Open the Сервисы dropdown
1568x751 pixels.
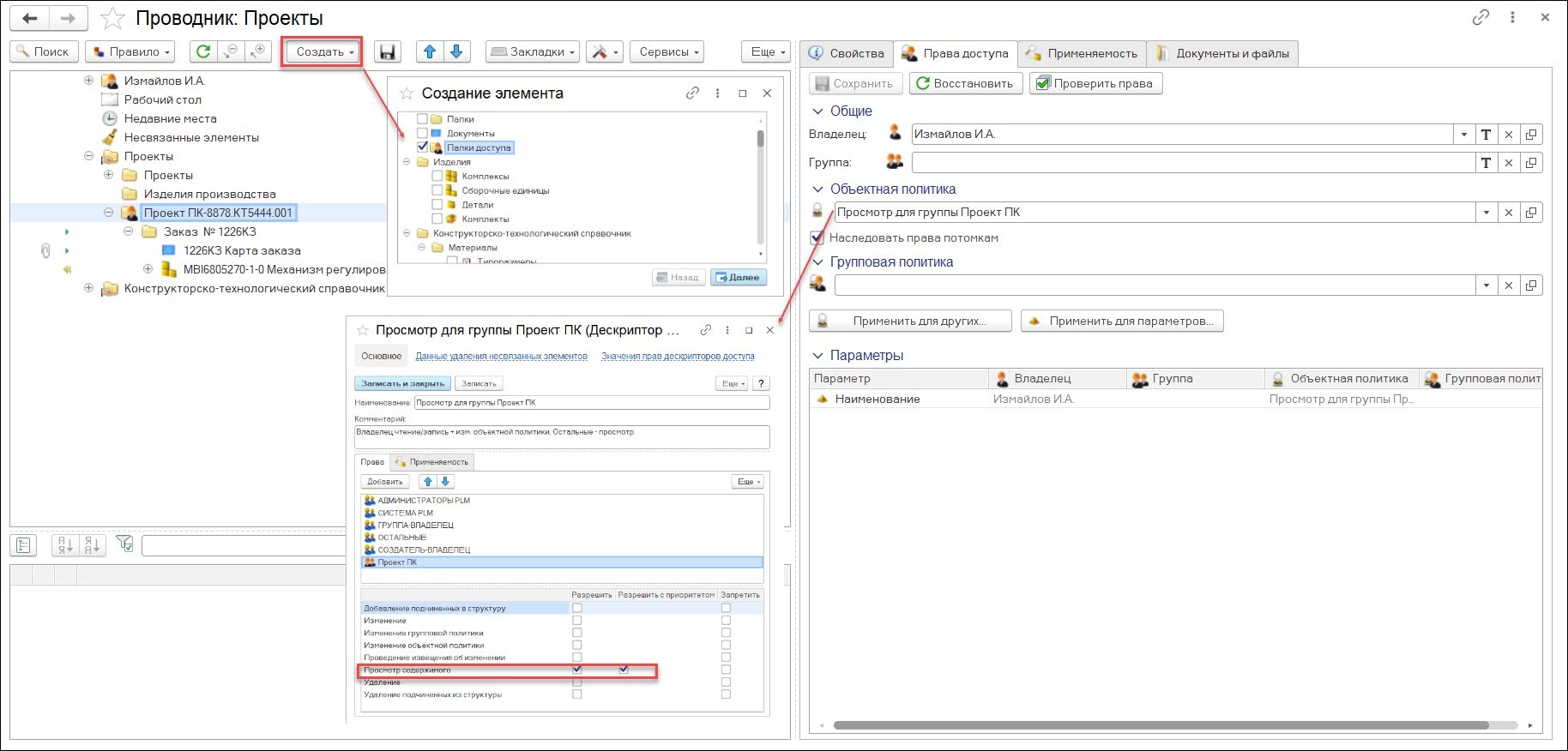pyautogui.click(x=668, y=51)
